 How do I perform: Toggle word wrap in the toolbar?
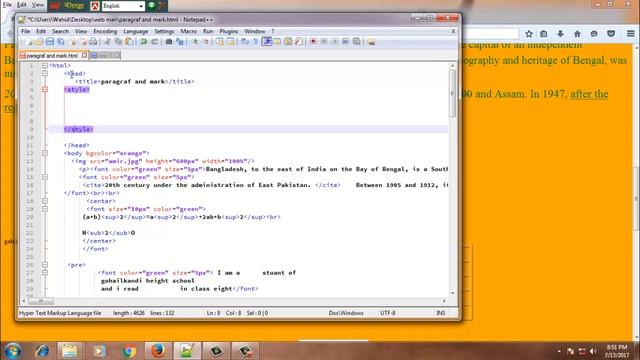tap(244, 42)
